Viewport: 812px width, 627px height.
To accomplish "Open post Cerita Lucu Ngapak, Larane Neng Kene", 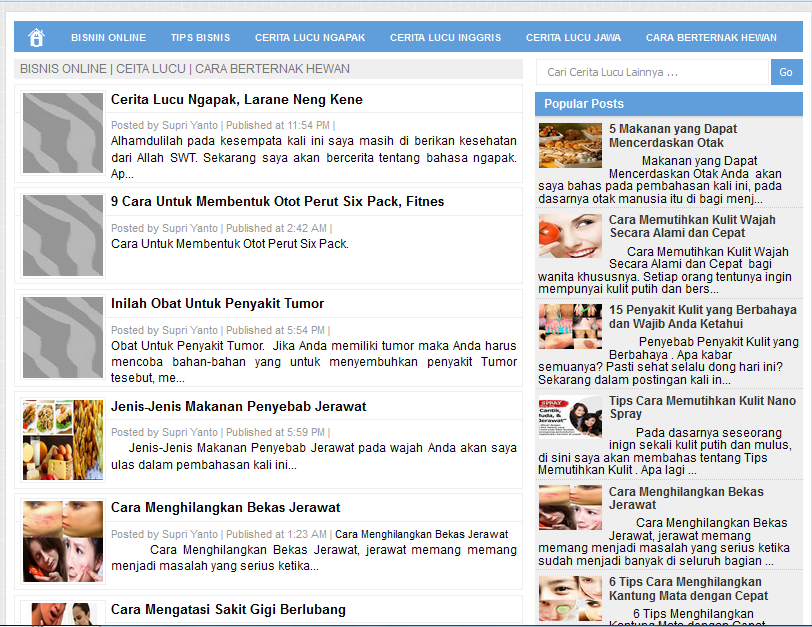I will (x=237, y=99).
